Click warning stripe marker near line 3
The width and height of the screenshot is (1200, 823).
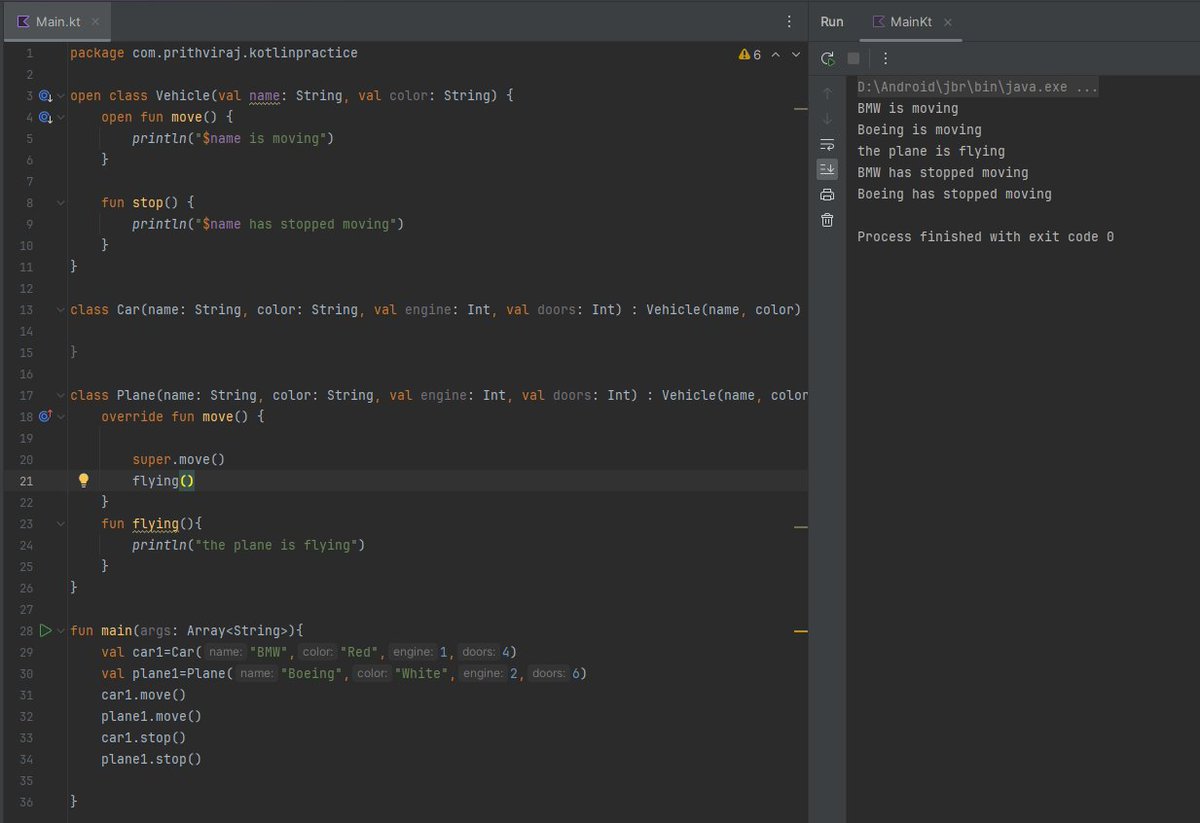[800, 108]
